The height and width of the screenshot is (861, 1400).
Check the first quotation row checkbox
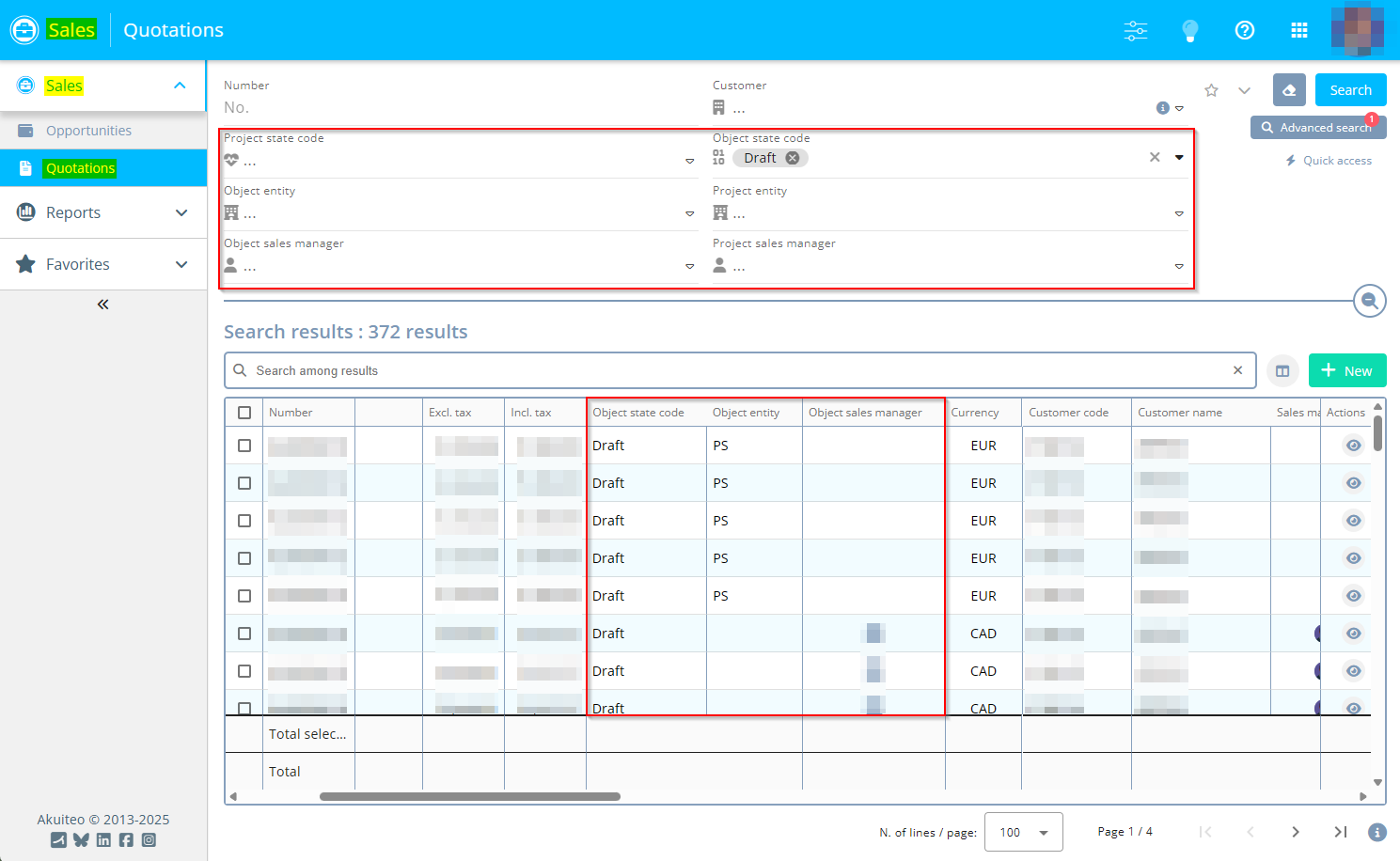click(244, 446)
